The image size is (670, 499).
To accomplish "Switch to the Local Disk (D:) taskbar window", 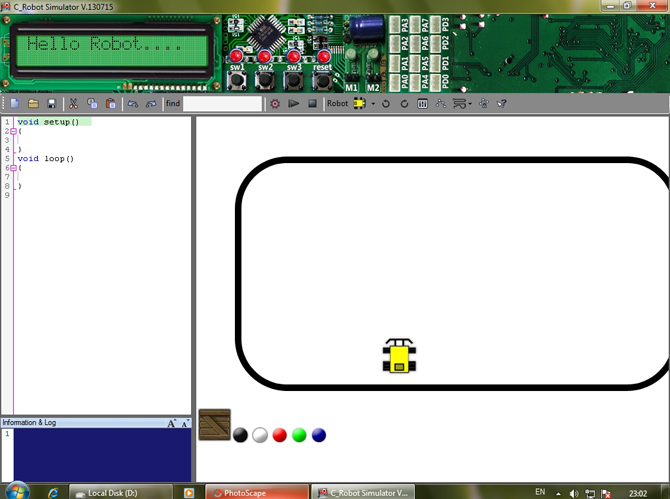I will tap(121, 493).
